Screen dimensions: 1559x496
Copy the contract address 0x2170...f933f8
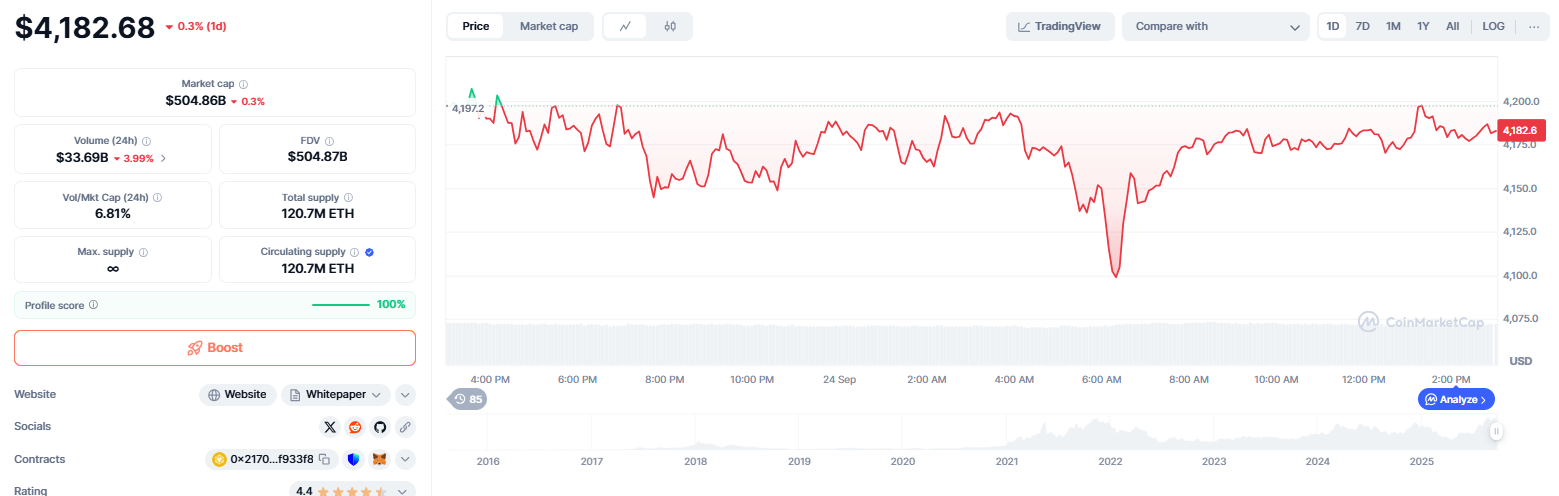click(324, 460)
